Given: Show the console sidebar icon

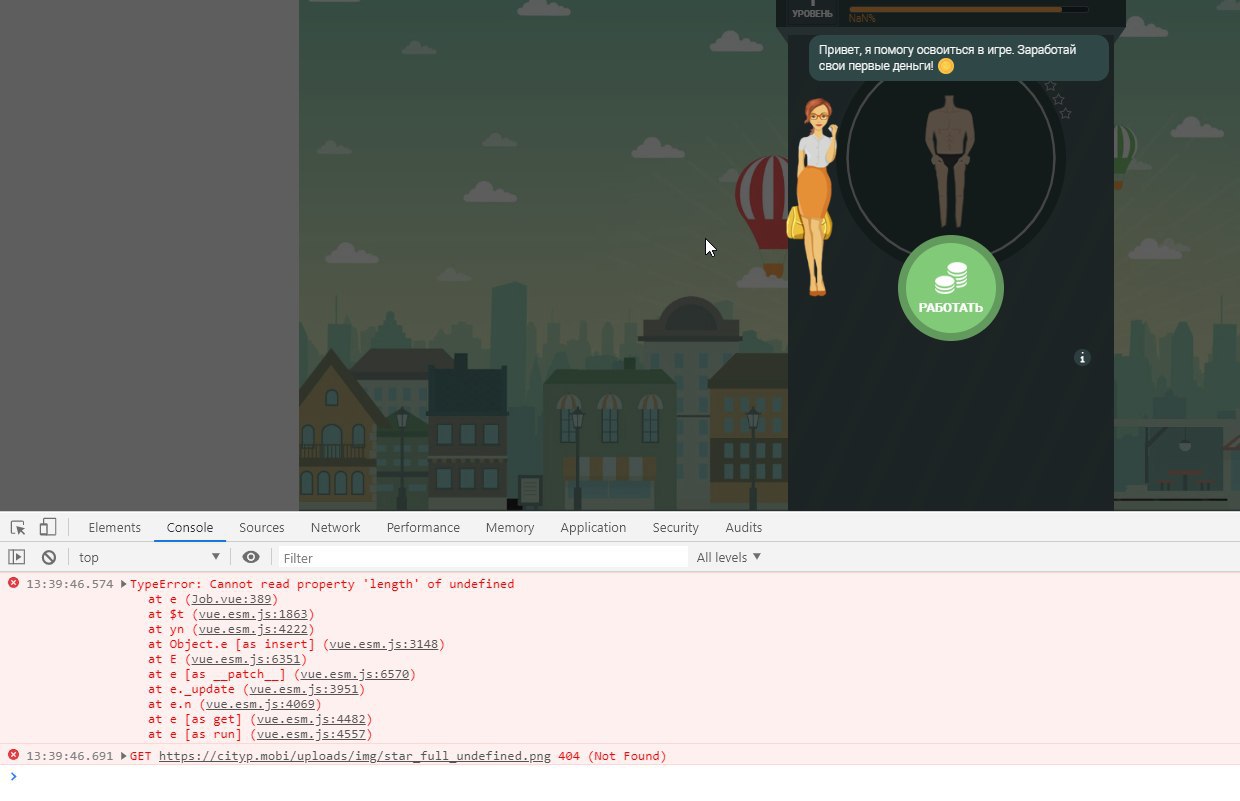Looking at the screenshot, I should point(17,557).
